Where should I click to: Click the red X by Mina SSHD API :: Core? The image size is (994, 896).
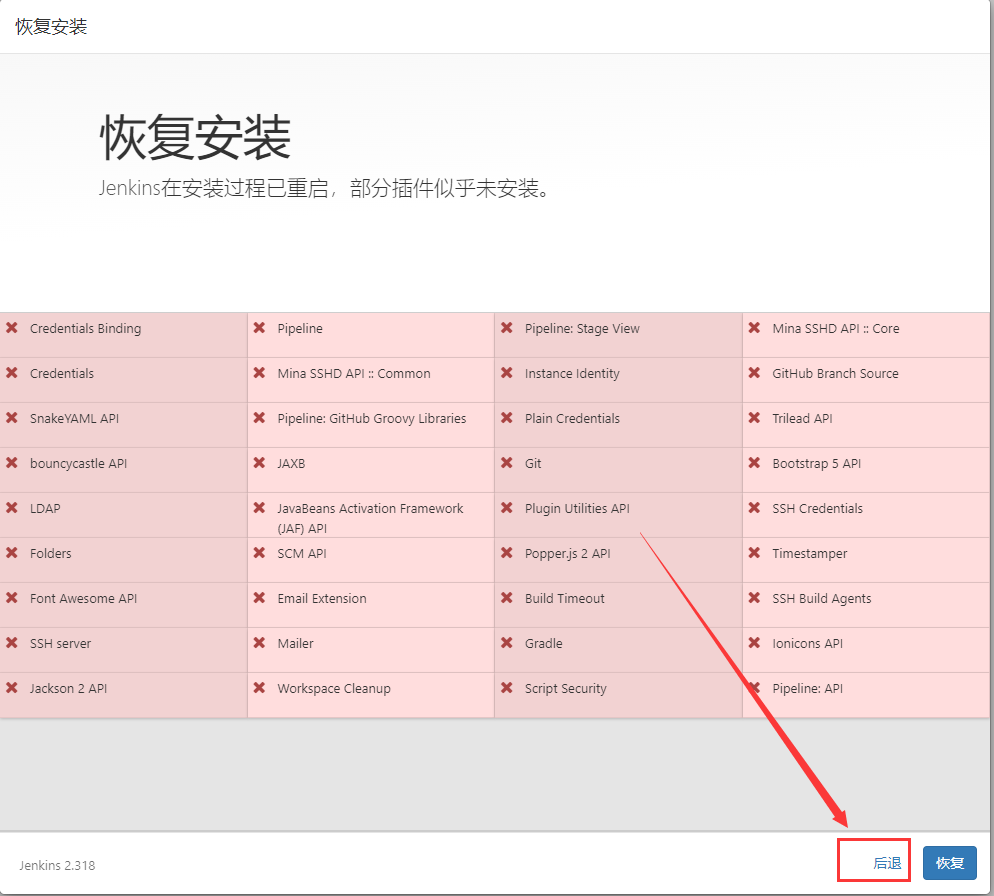click(x=754, y=328)
